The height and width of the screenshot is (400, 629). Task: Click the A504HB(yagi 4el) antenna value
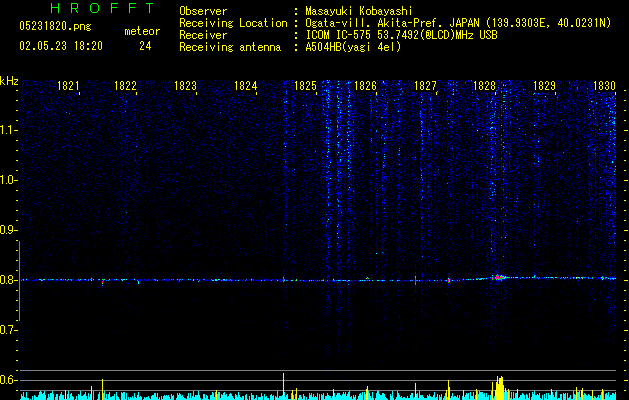pos(353,47)
